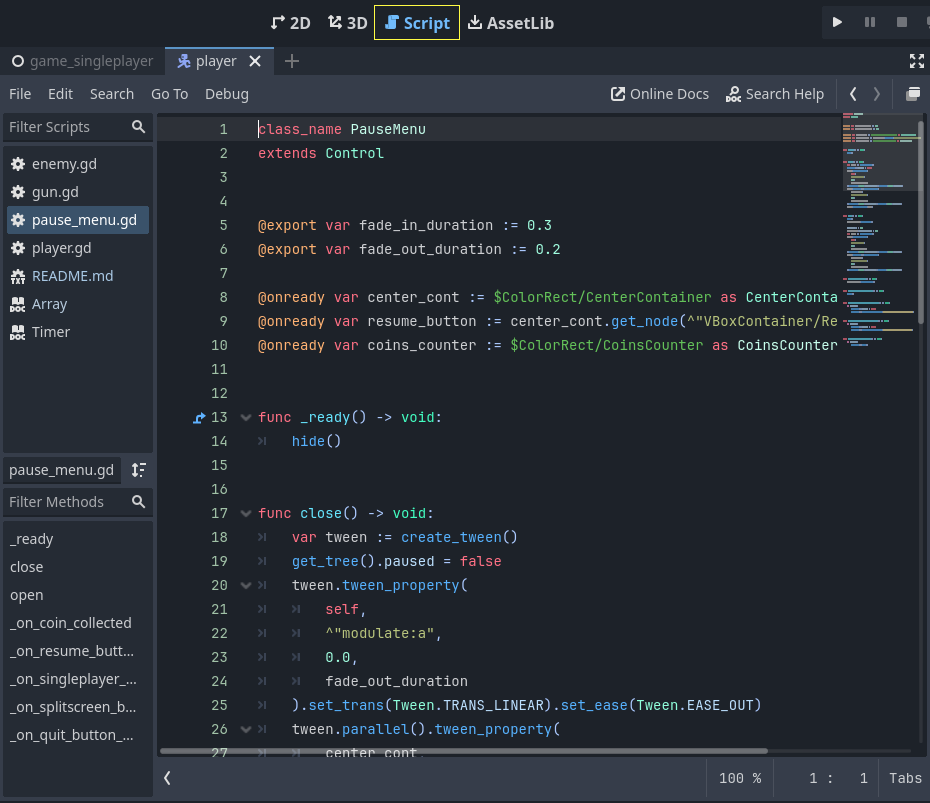
Task: Click magnifier icon in Filter Scripts field
Action: coord(139,127)
